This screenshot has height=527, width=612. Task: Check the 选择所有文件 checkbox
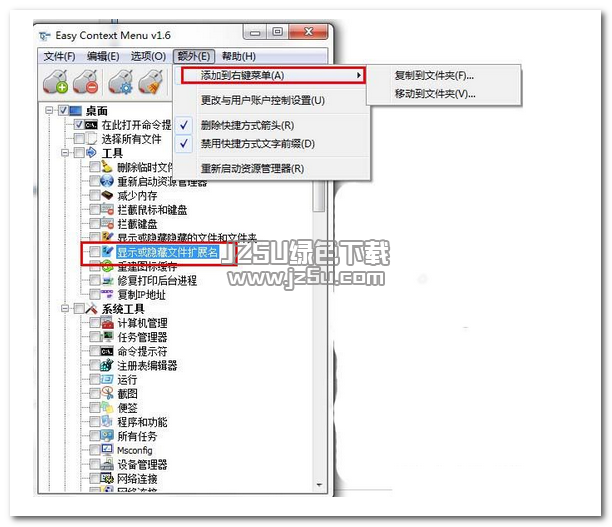pyautogui.click(x=79, y=139)
